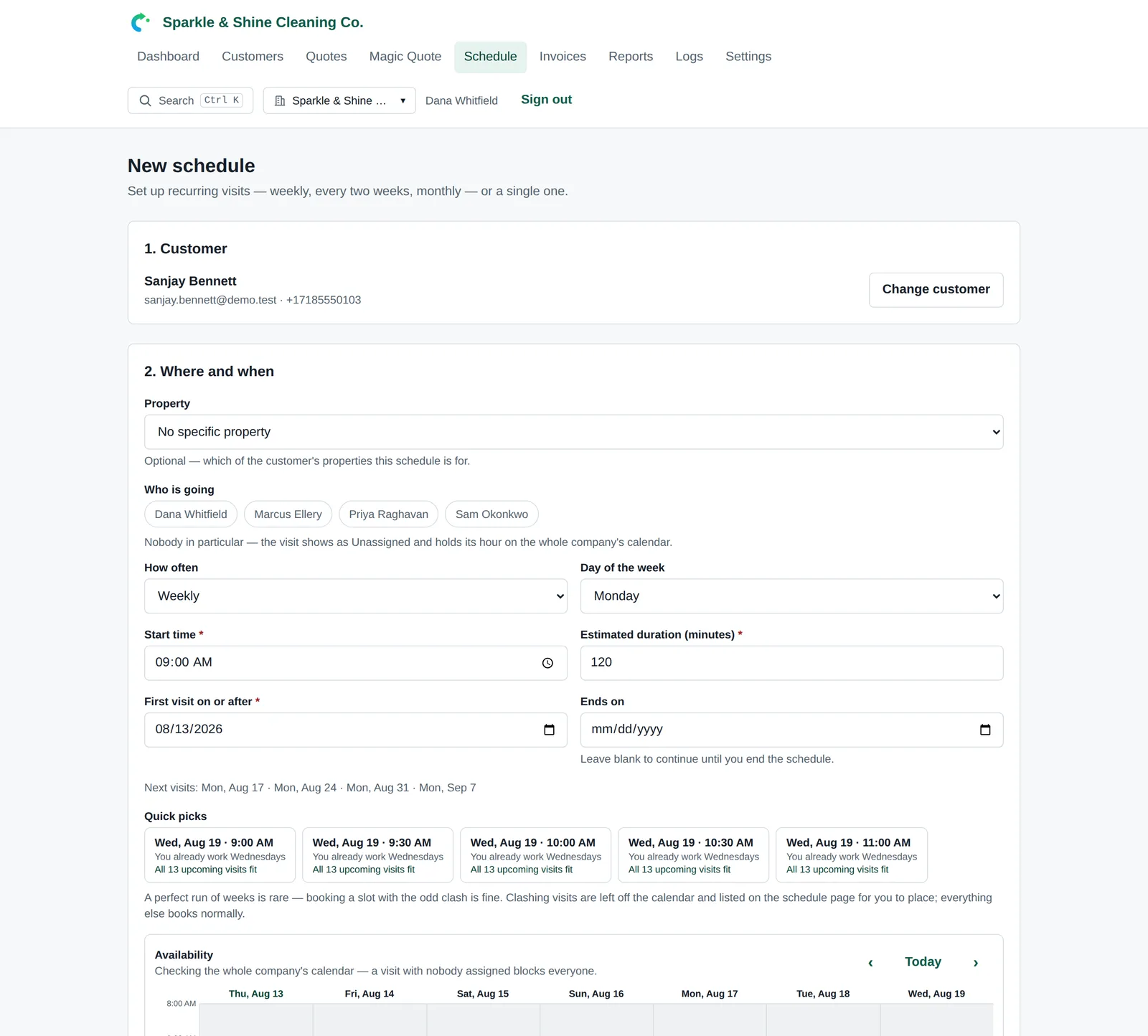
Task: Pick Wed, Aug 19 10:00 AM slot
Action: [x=535, y=855]
